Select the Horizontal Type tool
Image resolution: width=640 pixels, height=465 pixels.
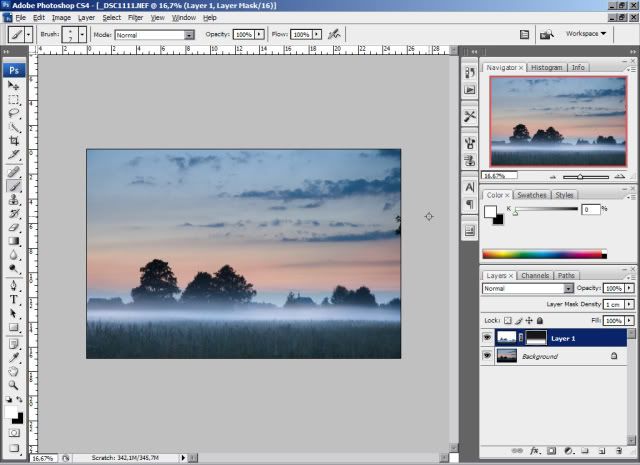click(14, 299)
